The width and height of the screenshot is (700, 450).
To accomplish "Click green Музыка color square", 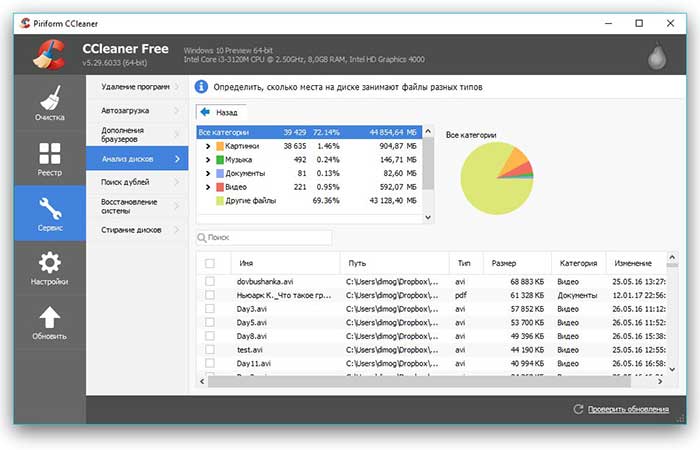I will [220, 159].
